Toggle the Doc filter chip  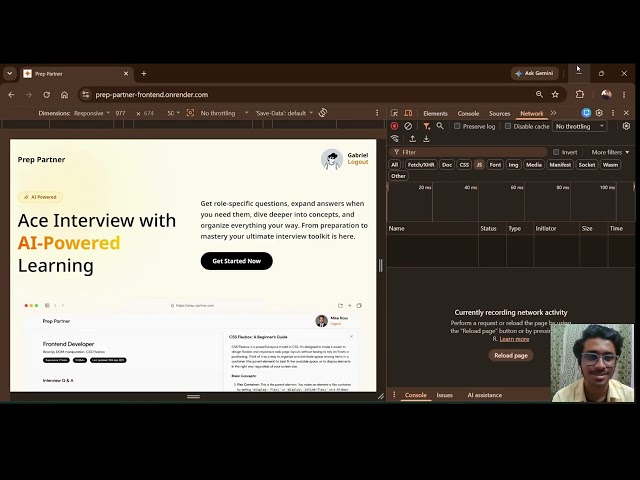coord(447,165)
